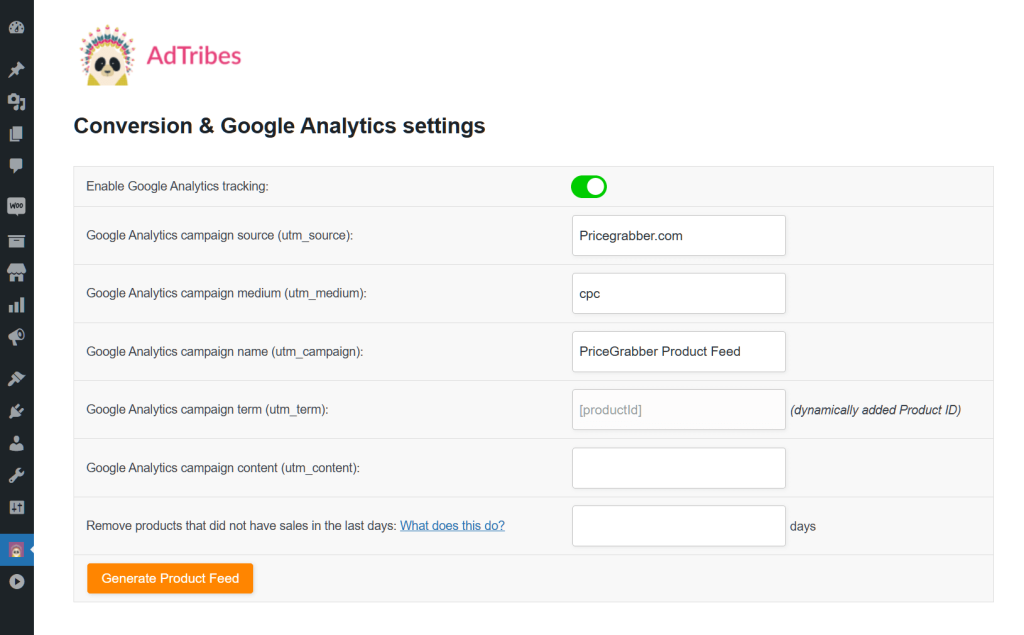This screenshot has width=1024, height=635.
Task: Open Posts via the pushpin icon
Action: 16,69
